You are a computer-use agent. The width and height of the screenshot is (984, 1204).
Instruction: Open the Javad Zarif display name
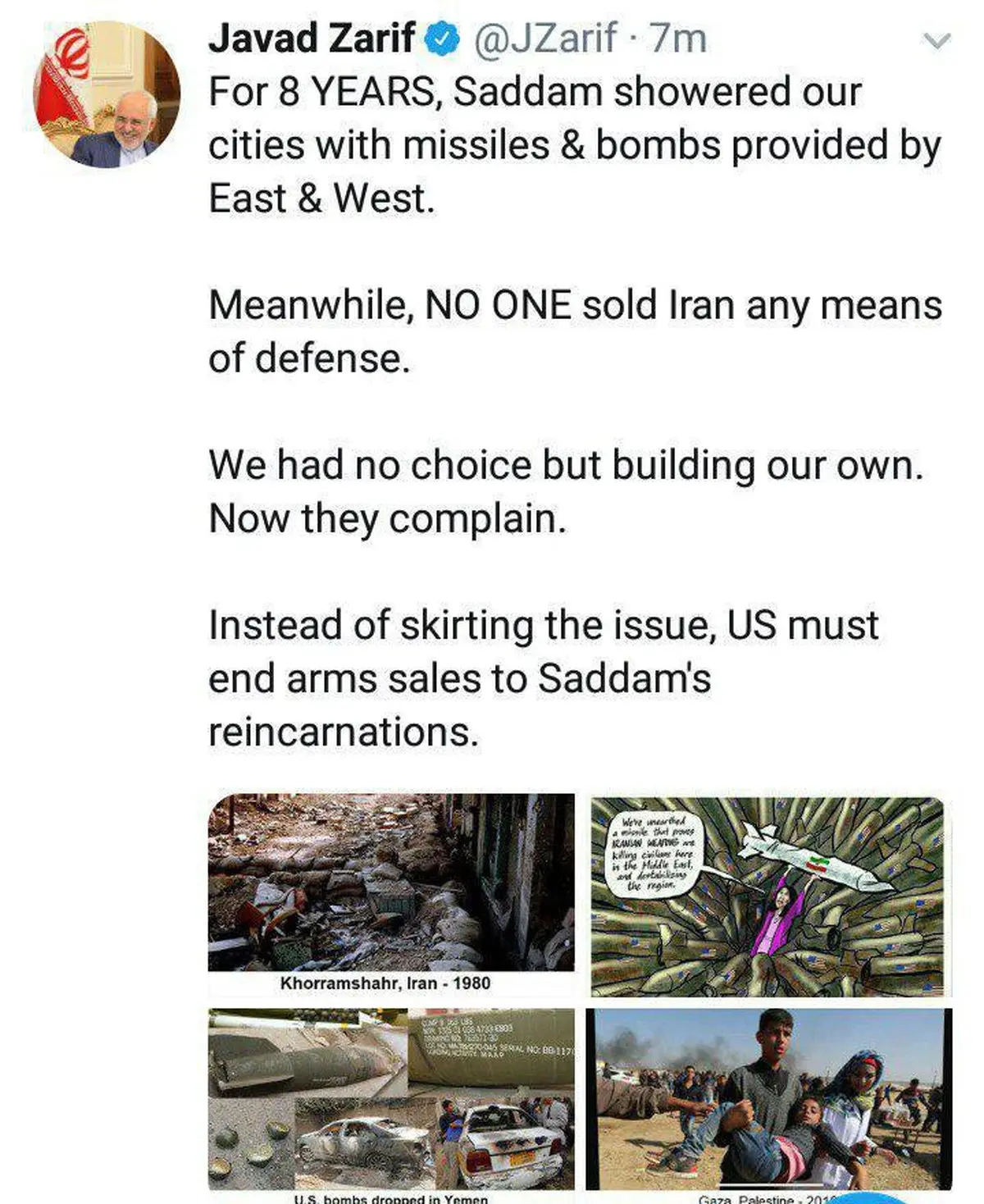tap(312, 39)
